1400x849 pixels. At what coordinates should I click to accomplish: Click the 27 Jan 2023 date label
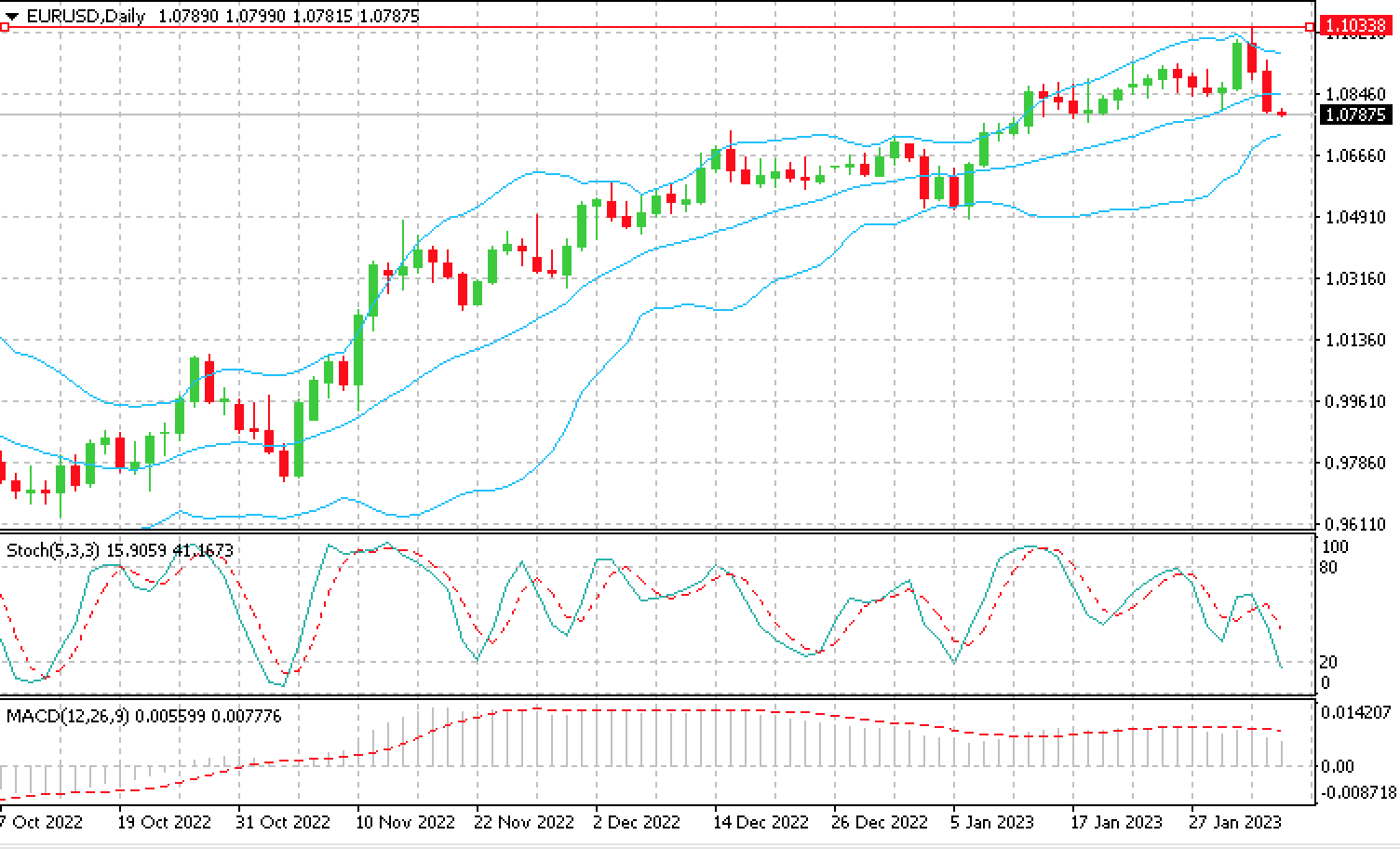pos(1236,822)
